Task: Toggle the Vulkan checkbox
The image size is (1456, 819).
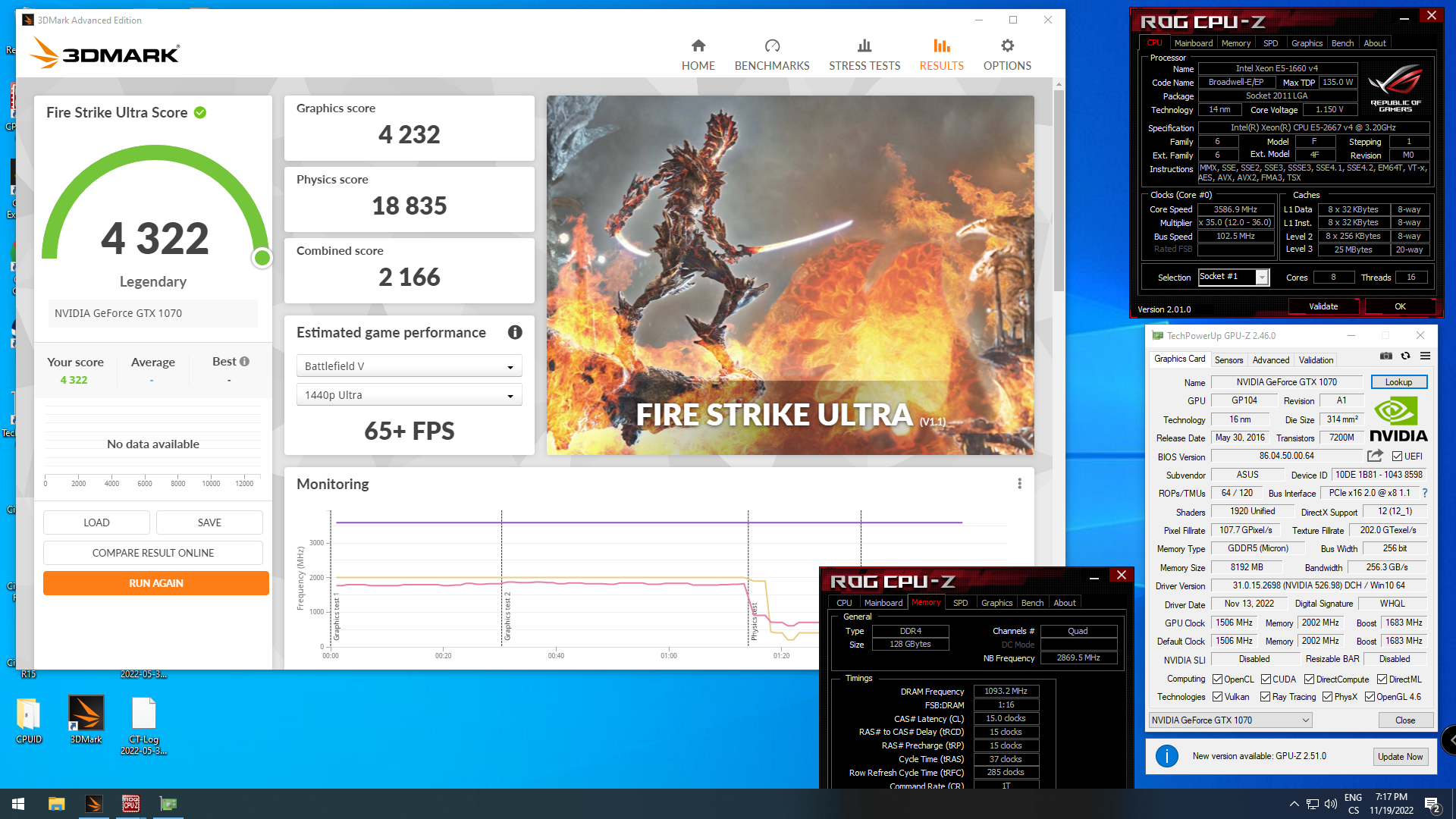Action: [1217, 697]
